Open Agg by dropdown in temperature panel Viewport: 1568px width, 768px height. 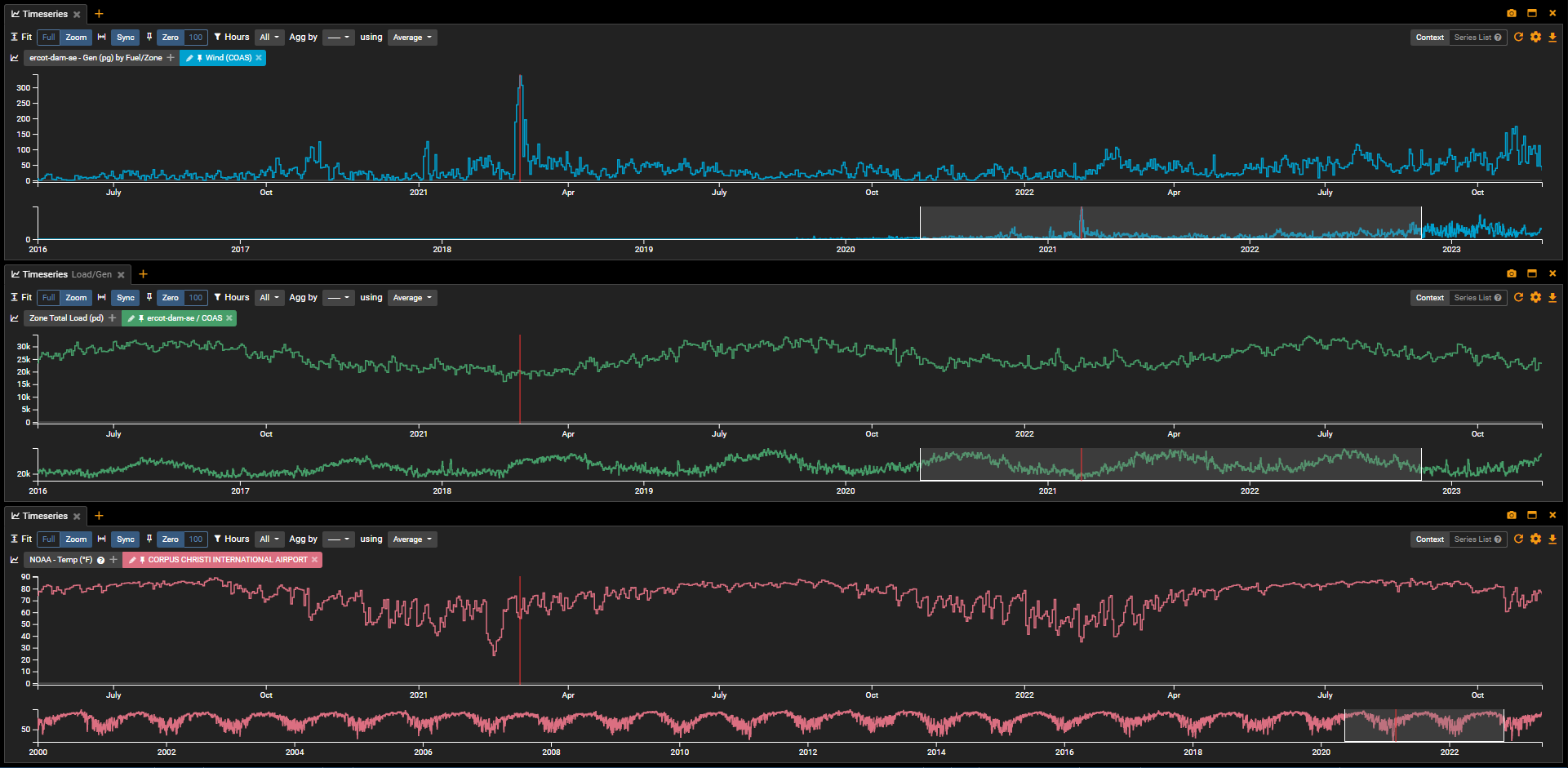338,539
